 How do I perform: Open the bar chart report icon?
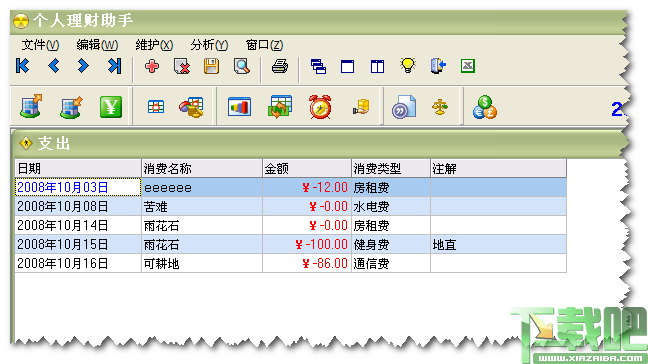pyautogui.click(x=239, y=107)
